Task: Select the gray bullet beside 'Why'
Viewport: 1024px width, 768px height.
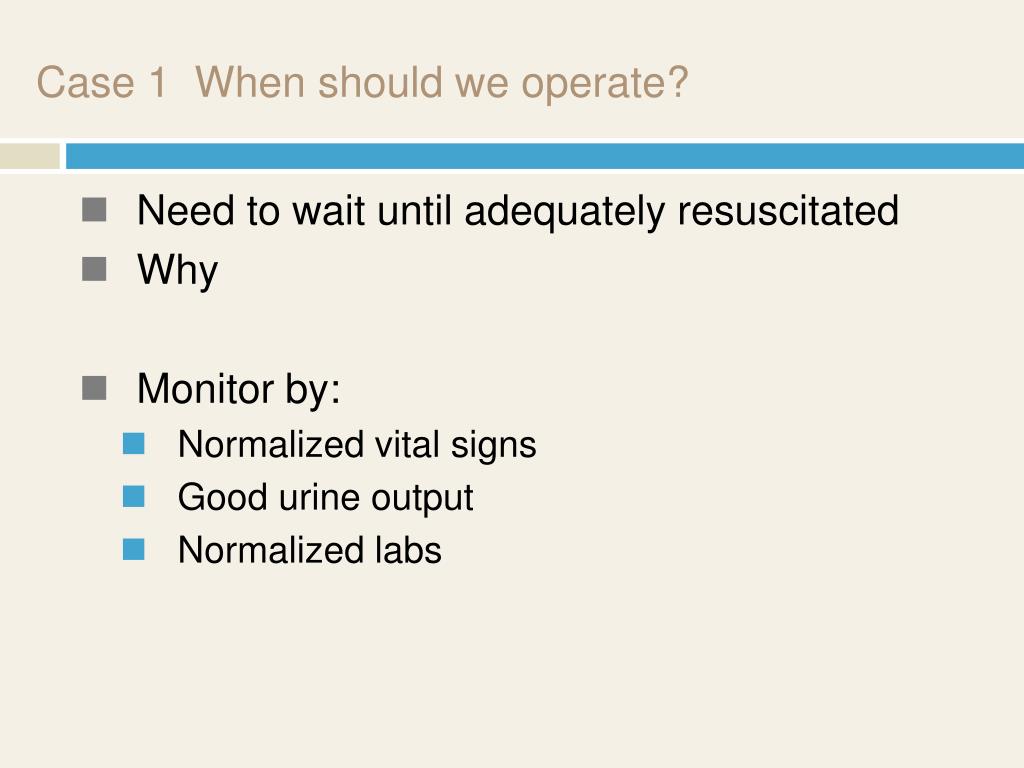Action: [94, 269]
